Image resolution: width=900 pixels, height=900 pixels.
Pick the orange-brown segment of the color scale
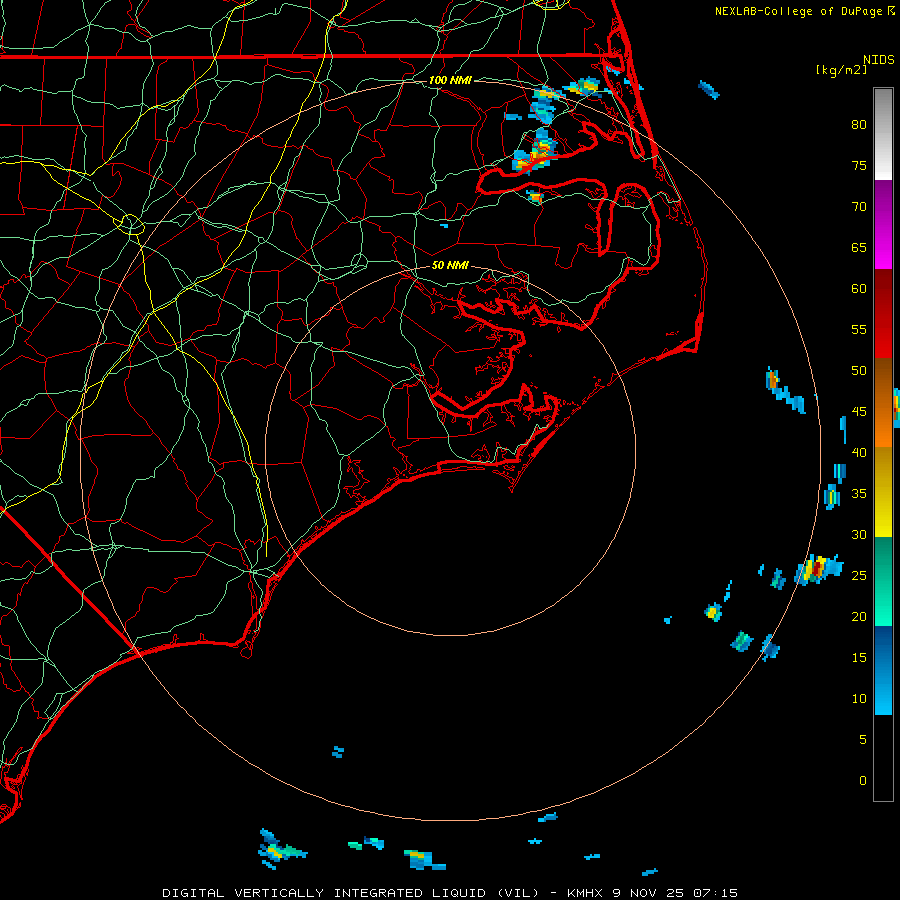(883, 403)
